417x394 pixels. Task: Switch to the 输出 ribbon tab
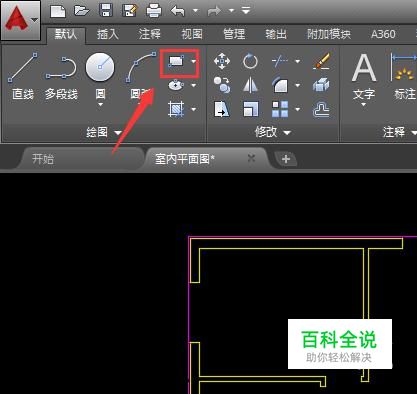pyautogui.click(x=276, y=34)
